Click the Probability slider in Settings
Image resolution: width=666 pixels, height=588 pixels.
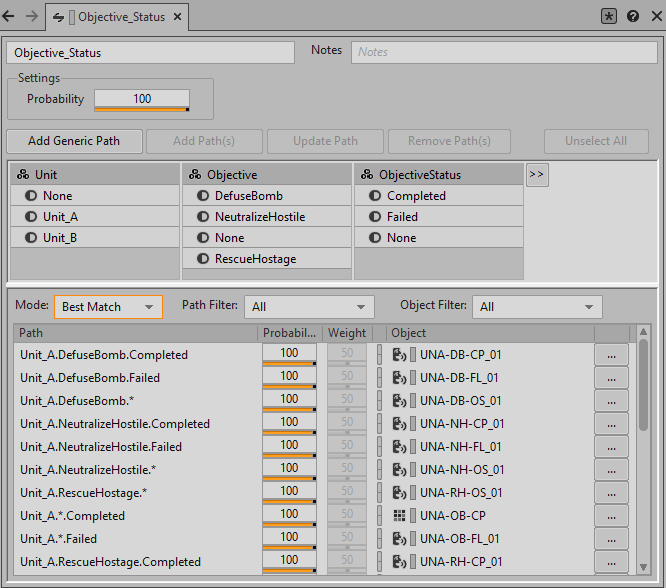pyautogui.click(x=142, y=100)
